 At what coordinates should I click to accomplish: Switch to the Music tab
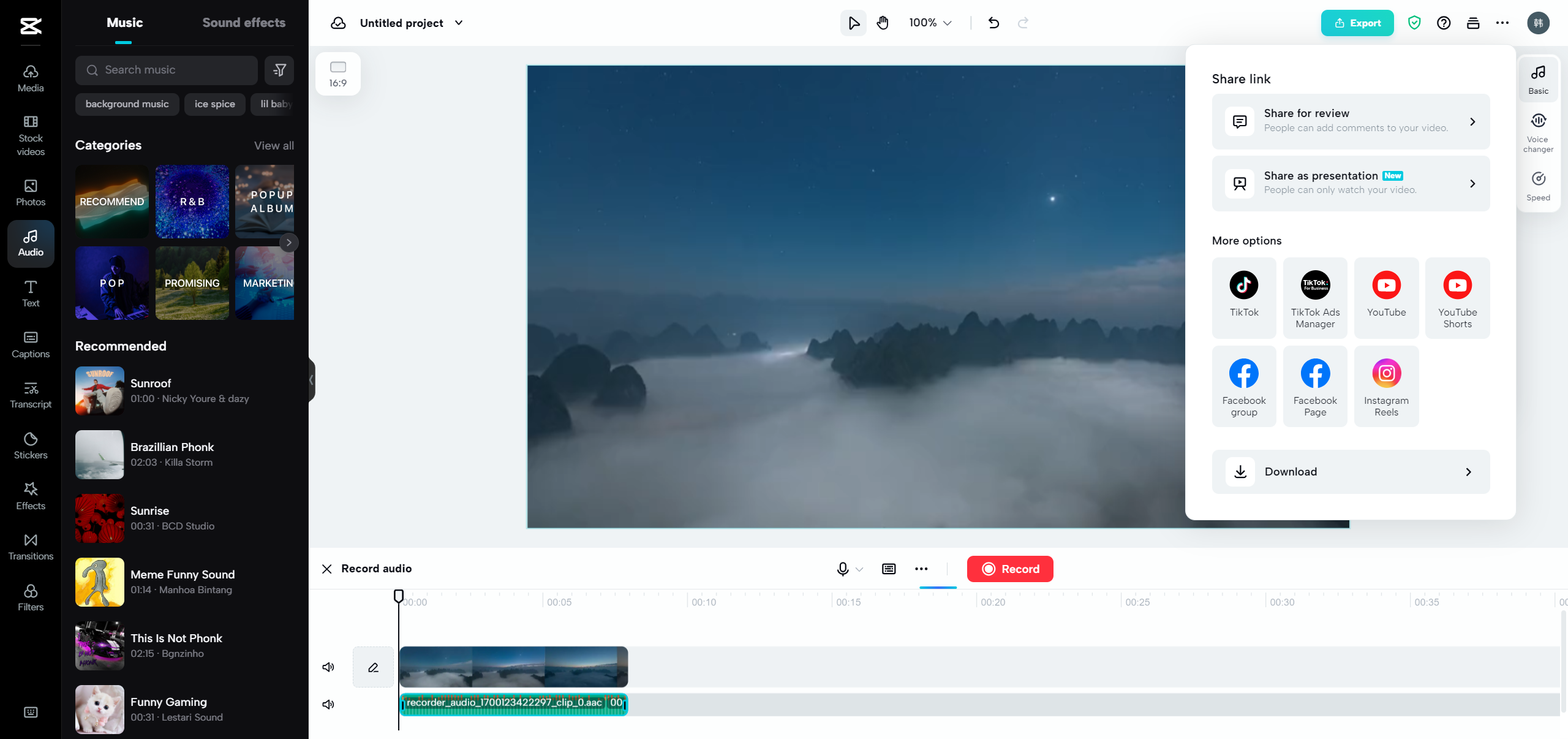pos(124,22)
